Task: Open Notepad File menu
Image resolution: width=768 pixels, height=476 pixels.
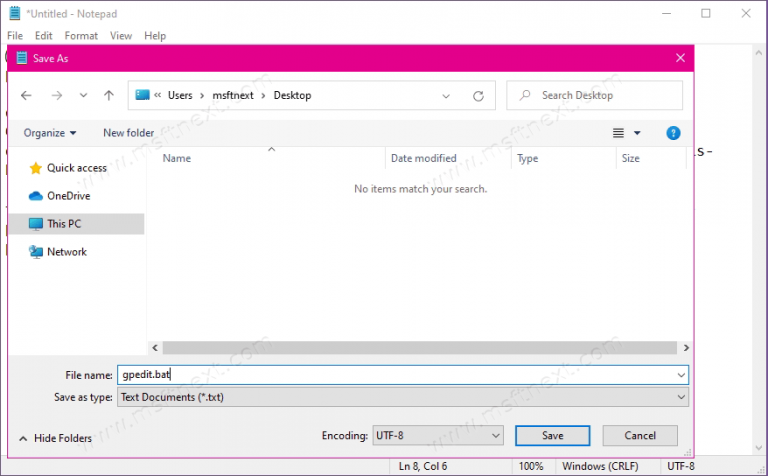Action: [15, 36]
